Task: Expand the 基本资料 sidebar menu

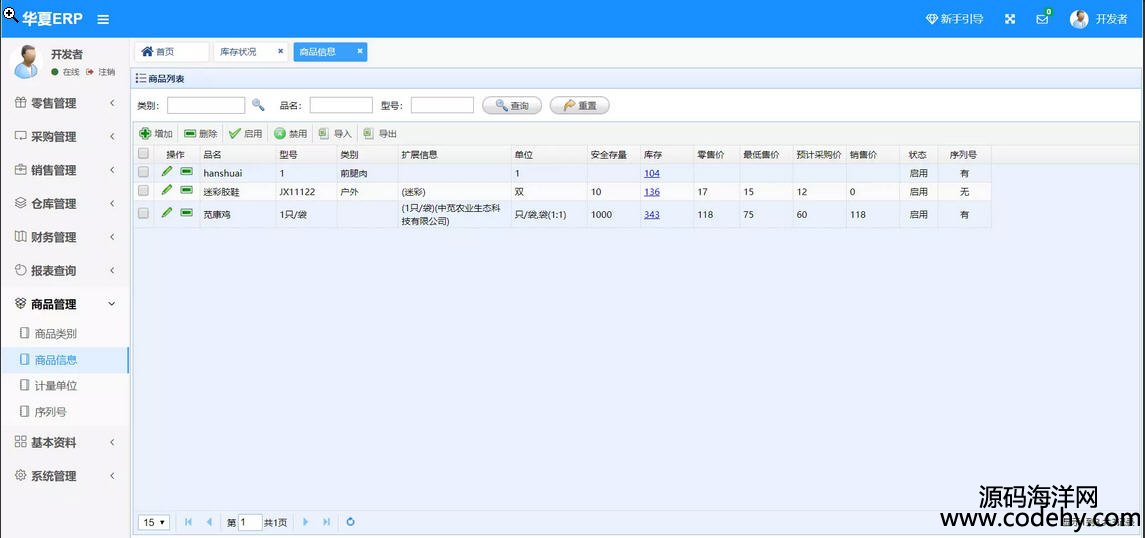Action: [x=64, y=442]
